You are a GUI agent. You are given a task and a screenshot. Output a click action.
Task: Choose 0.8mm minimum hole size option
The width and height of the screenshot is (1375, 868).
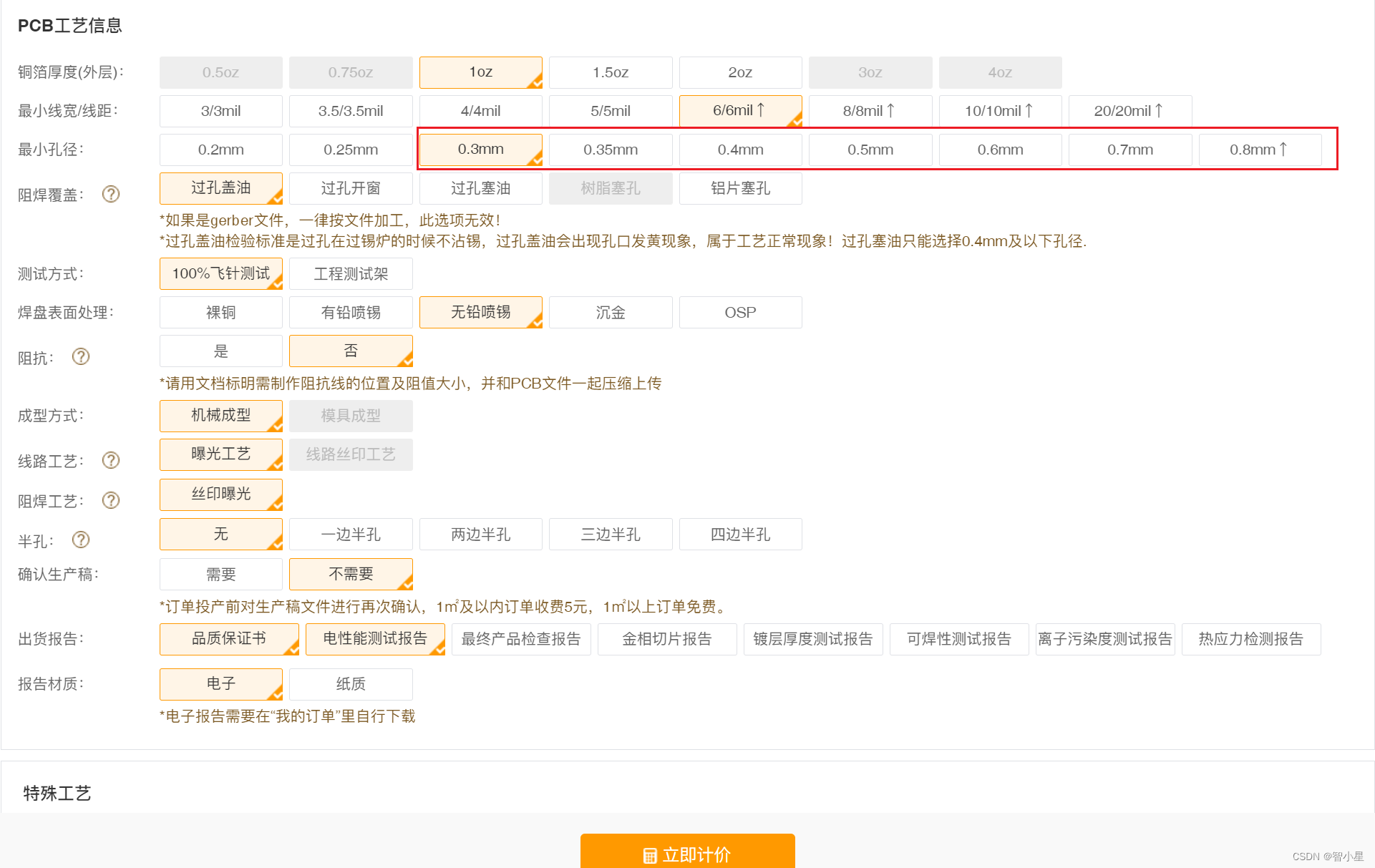pyautogui.click(x=1259, y=150)
